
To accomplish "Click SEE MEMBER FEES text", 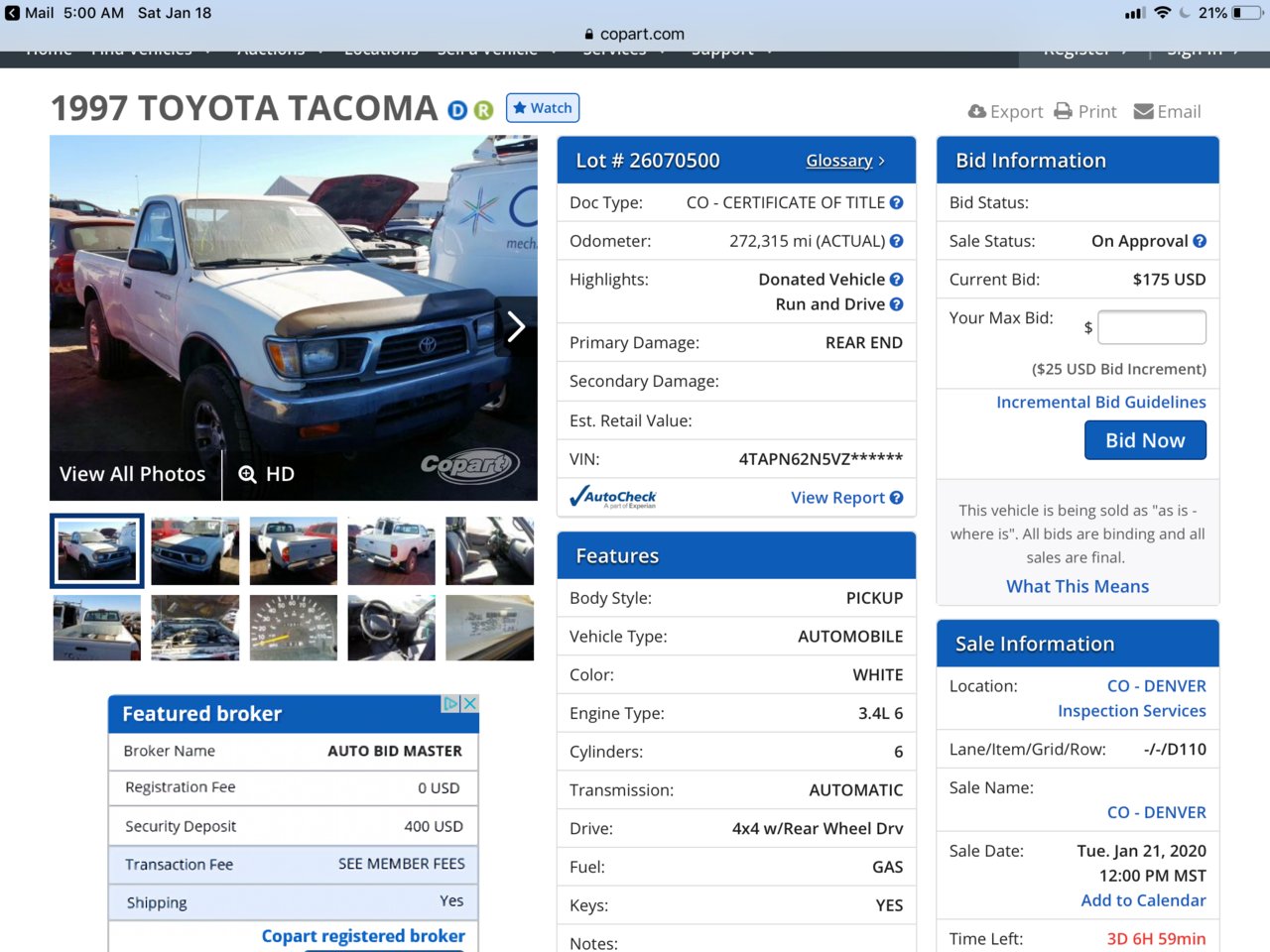I will pos(402,864).
